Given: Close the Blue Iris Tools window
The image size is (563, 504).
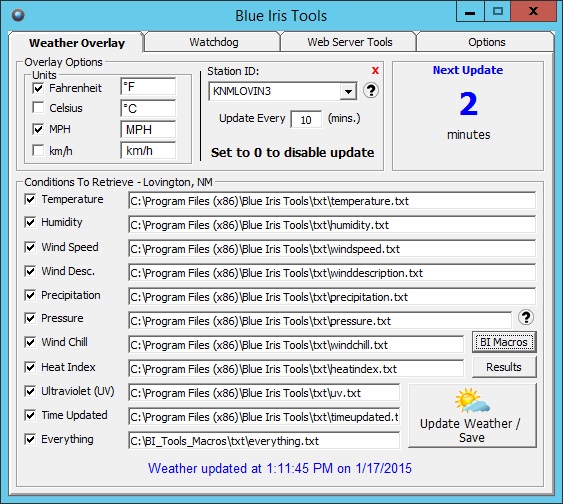Looking at the screenshot, I should pos(534,12).
